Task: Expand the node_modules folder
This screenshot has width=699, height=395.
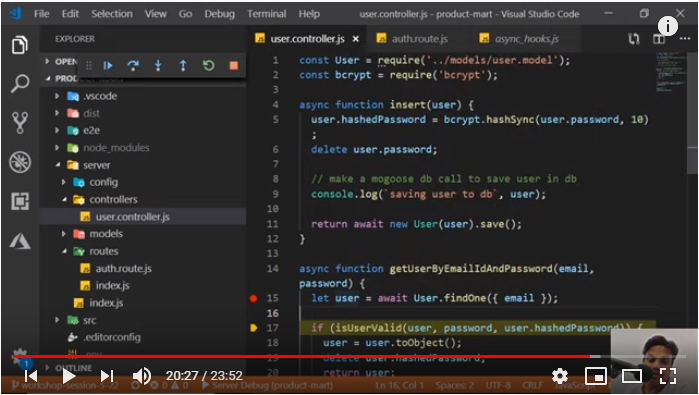Action: click(x=57, y=148)
